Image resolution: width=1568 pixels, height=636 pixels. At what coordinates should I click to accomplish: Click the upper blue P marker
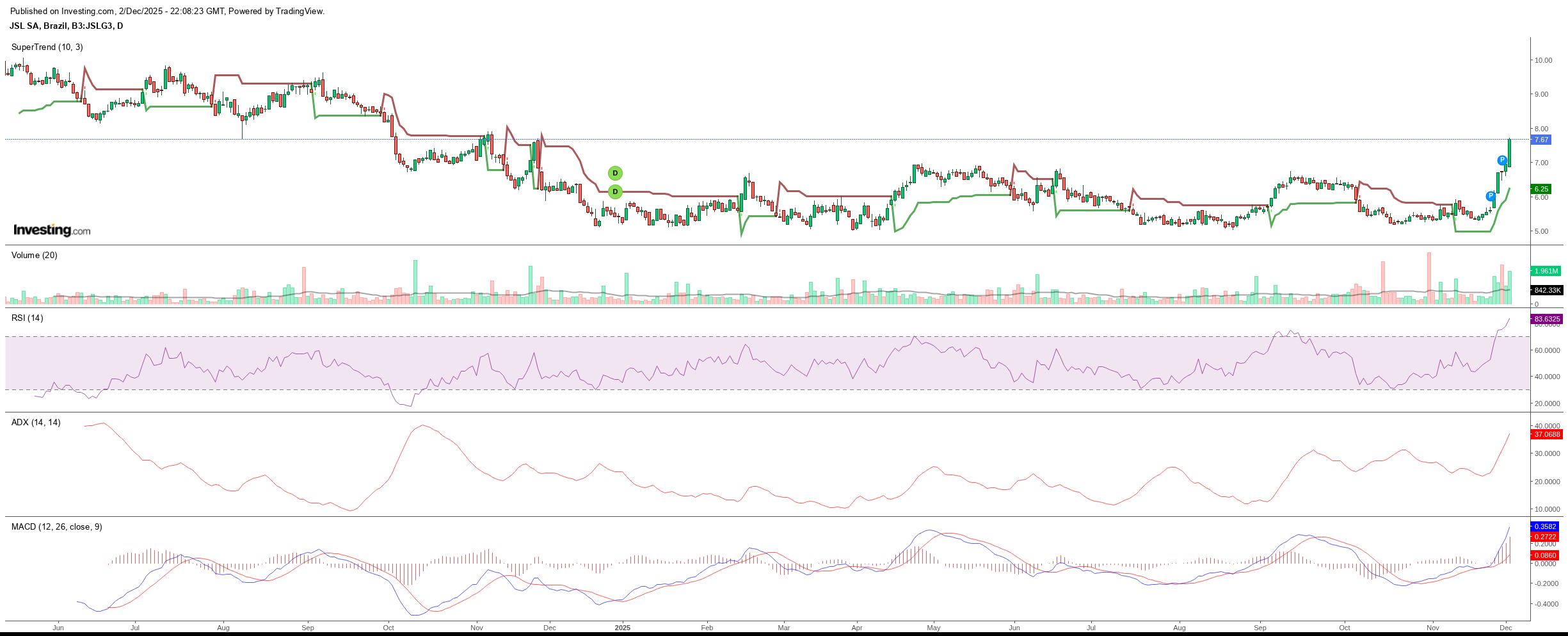pos(1502,160)
